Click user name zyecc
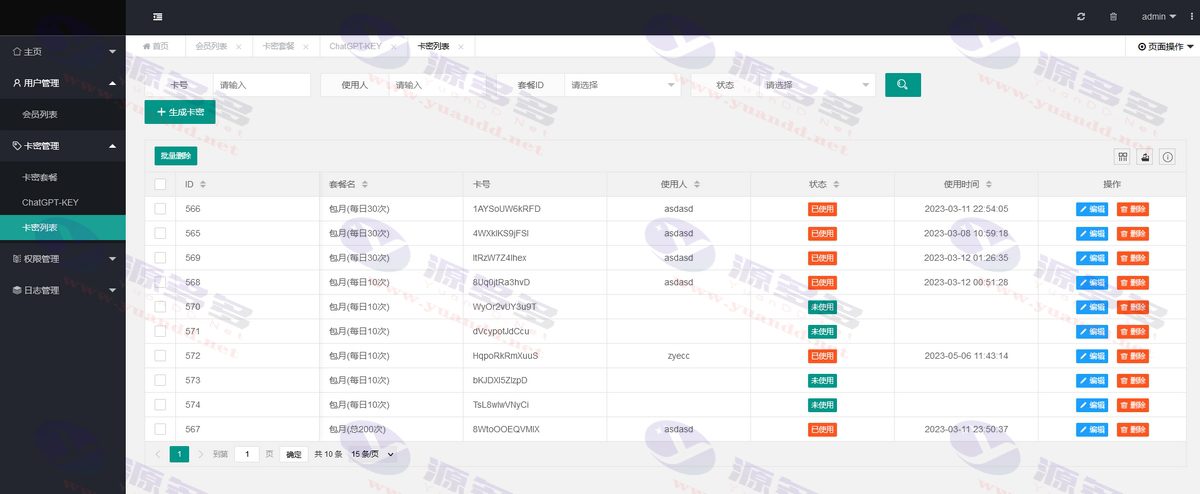The height and width of the screenshot is (494, 1200). [679, 356]
